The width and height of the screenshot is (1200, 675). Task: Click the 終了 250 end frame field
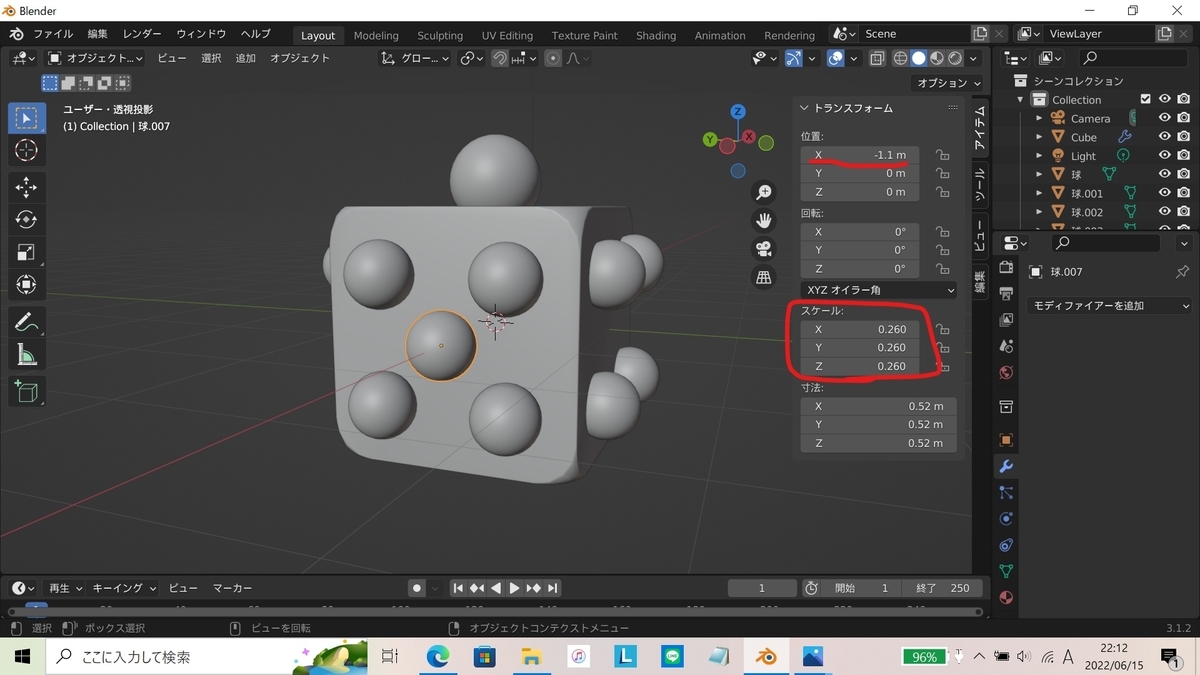pyautogui.click(x=942, y=588)
